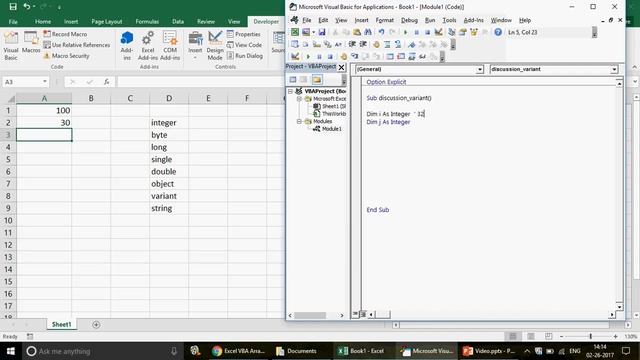Click Uncomment Block icon in Edit toolbar
Viewport: 640px width, 360px height.
click(x=398, y=44)
